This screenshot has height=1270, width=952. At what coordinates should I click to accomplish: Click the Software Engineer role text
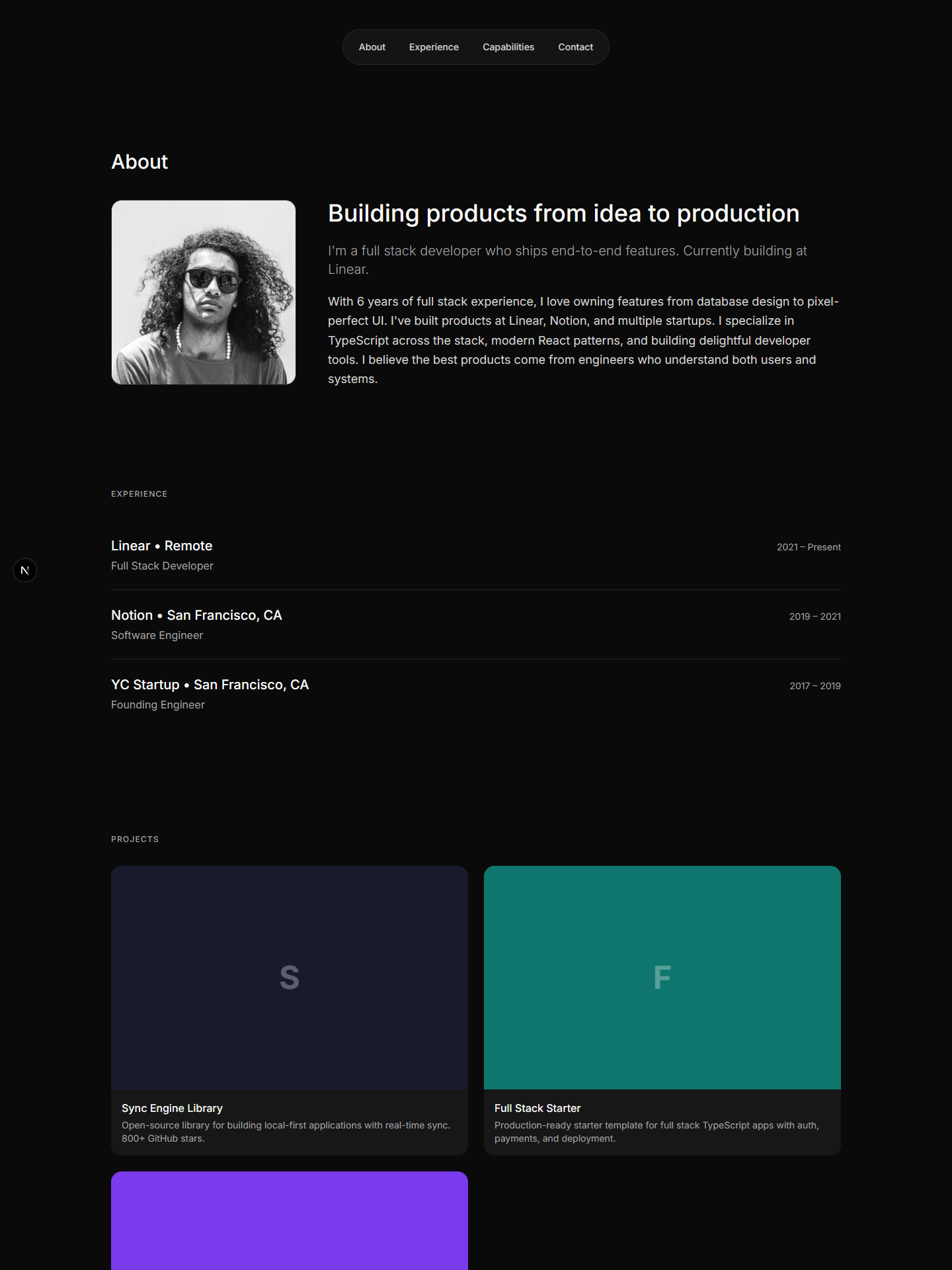pyautogui.click(x=157, y=635)
